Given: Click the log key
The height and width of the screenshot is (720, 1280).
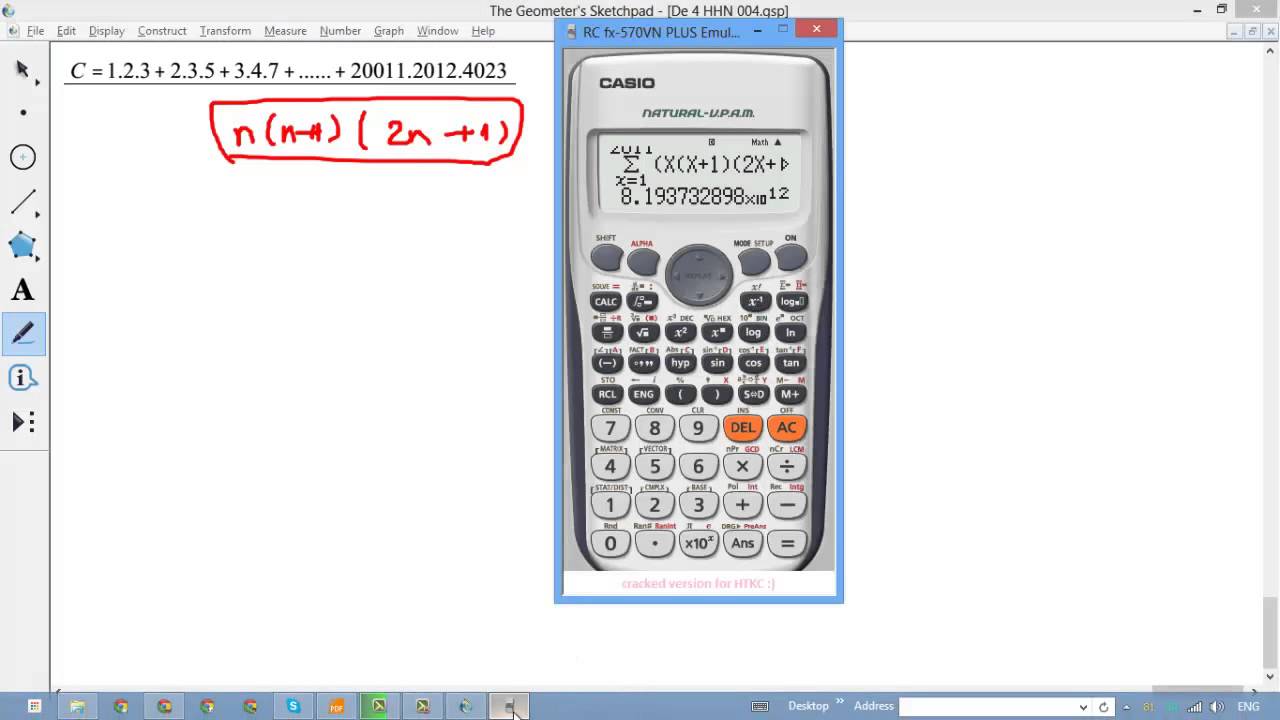Looking at the screenshot, I should pyautogui.click(x=754, y=333).
